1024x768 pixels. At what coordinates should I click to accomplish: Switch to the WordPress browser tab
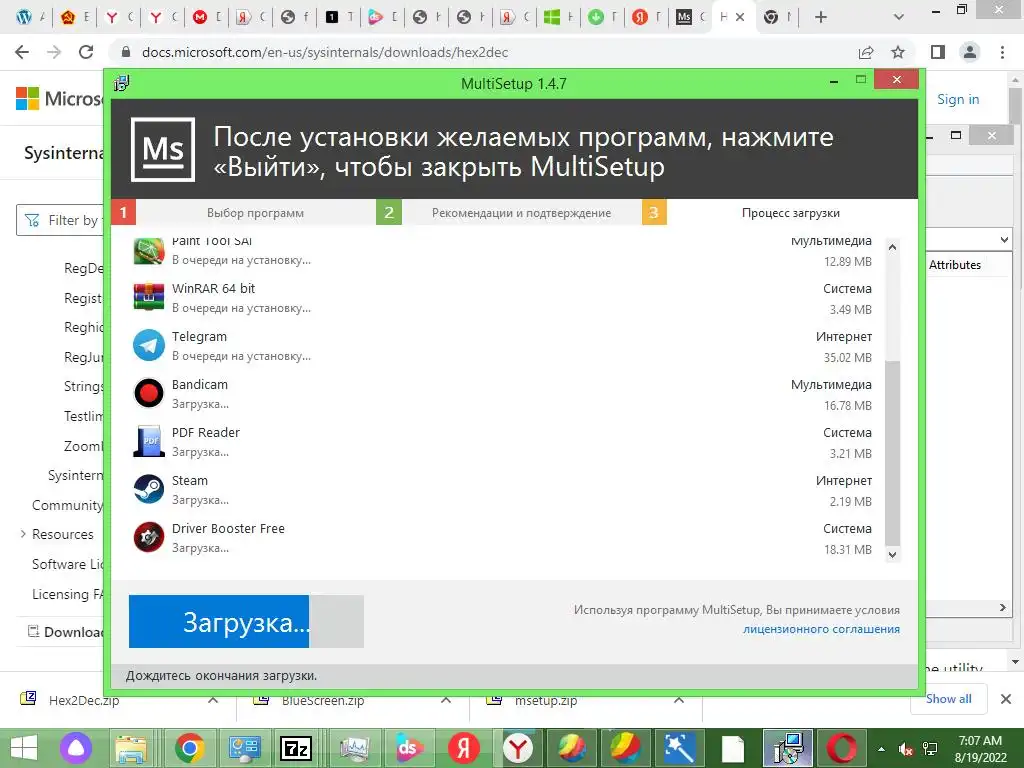tap(31, 17)
